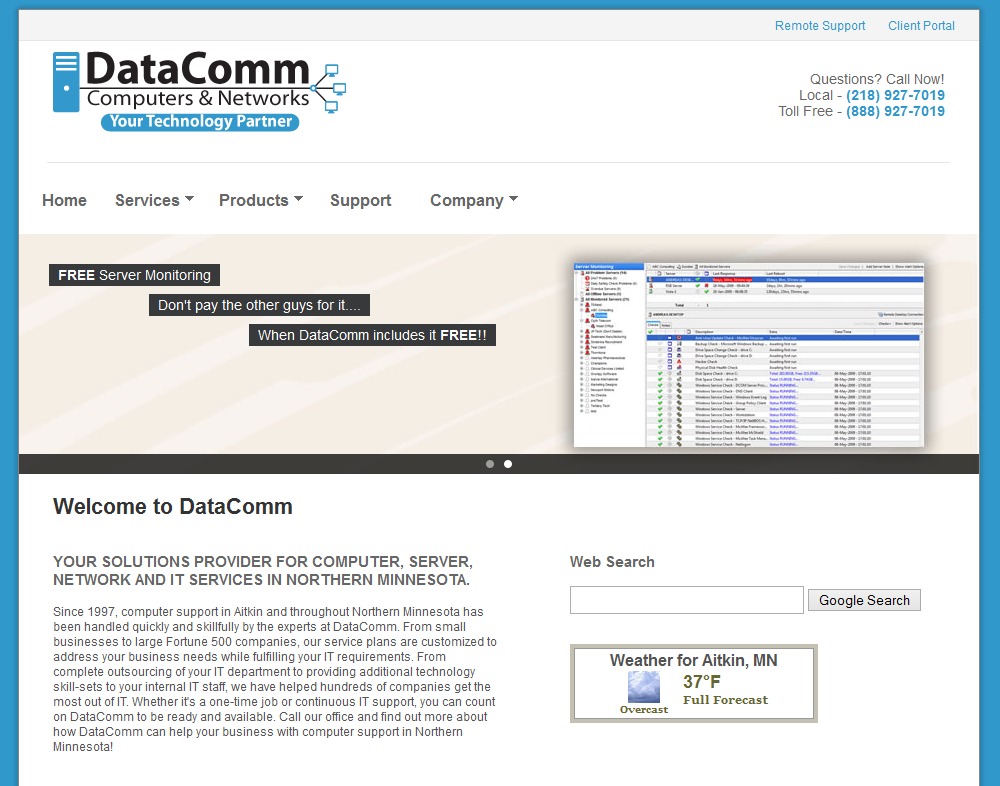Click the server monitoring screenshot thumbnail
Image resolution: width=1000 pixels, height=786 pixels.
pyautogui.click(x=749, y=355)
